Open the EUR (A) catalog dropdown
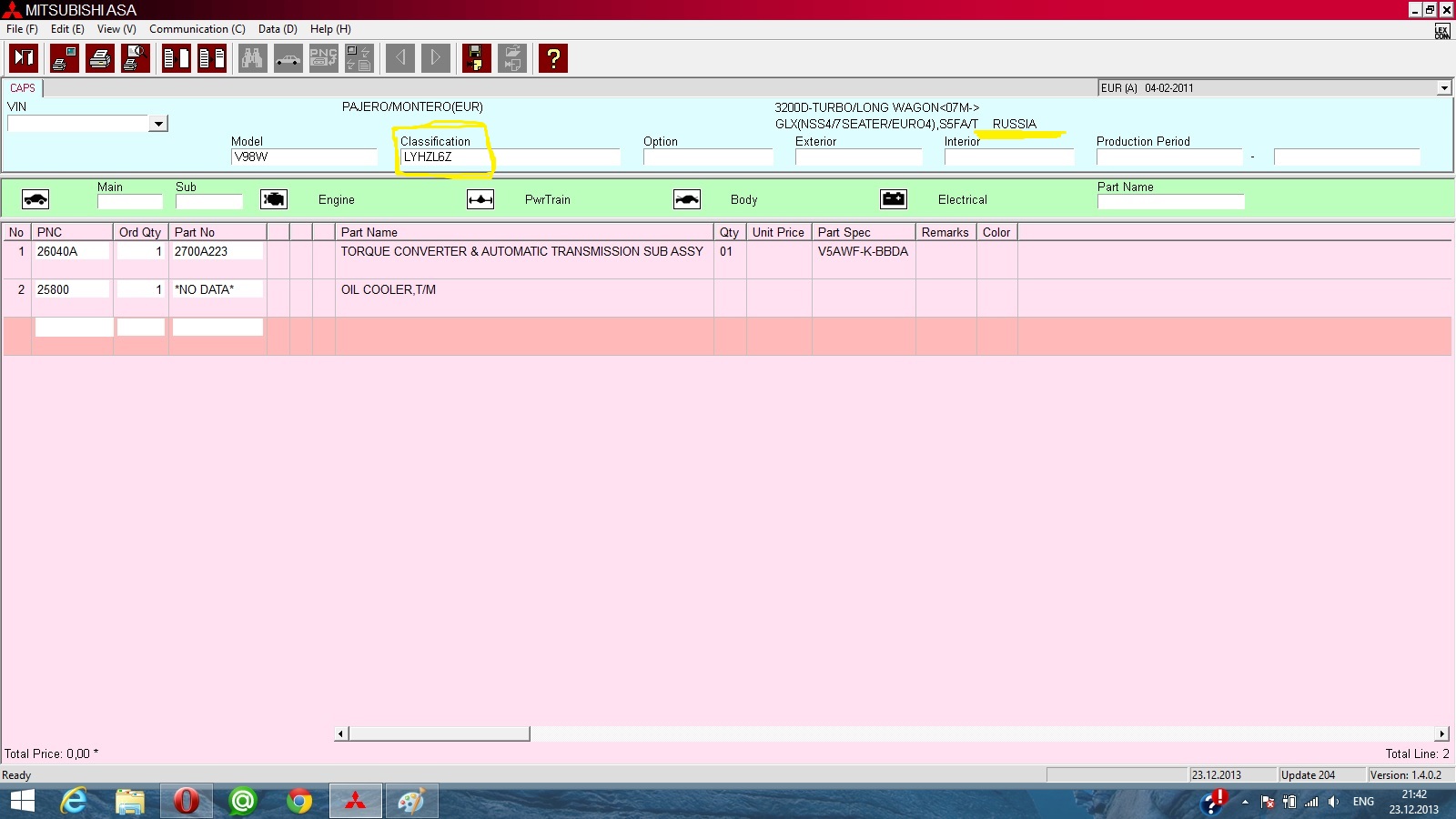 click(1443, 88)
